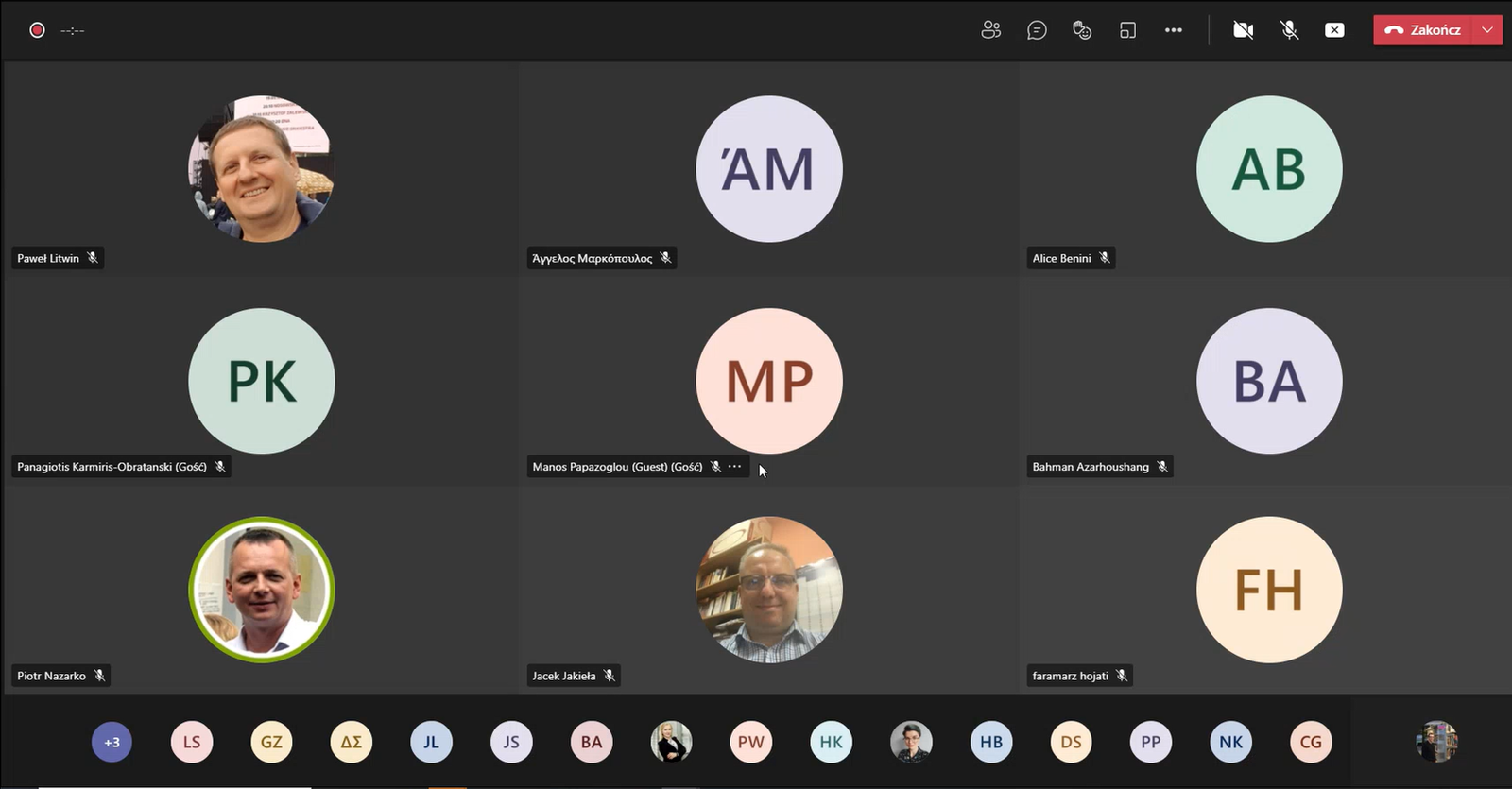Click the Zakończ button to leave
This screenshot has width=1512, height=789.
pos(1423,30)
